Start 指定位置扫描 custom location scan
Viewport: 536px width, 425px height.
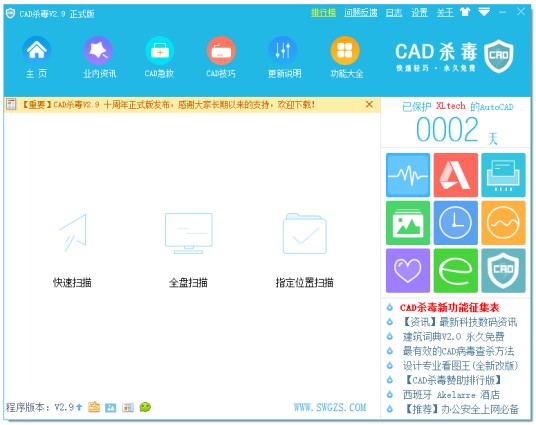305,251
